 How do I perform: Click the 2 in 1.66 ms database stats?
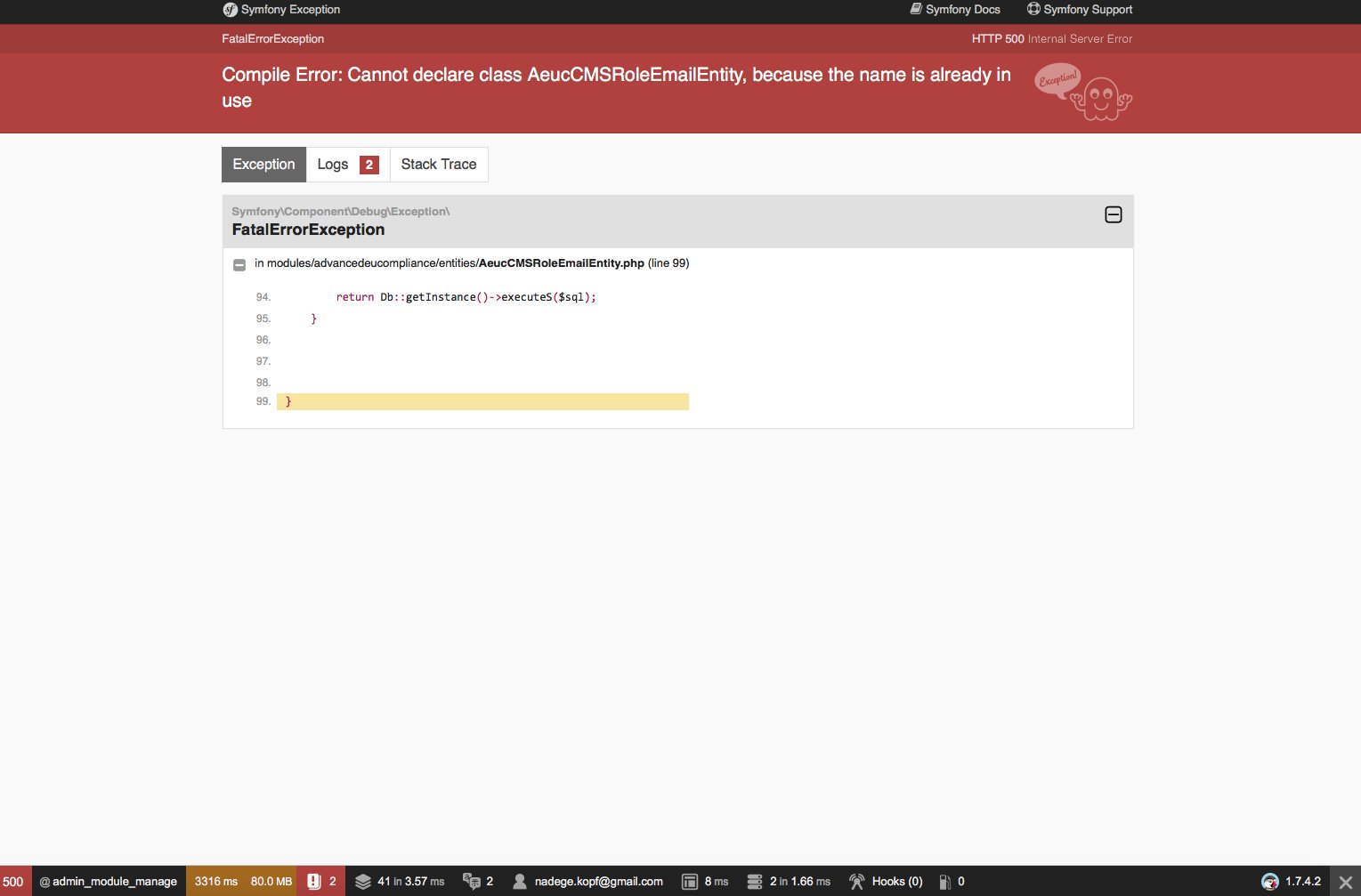click(x=800, y=882)
